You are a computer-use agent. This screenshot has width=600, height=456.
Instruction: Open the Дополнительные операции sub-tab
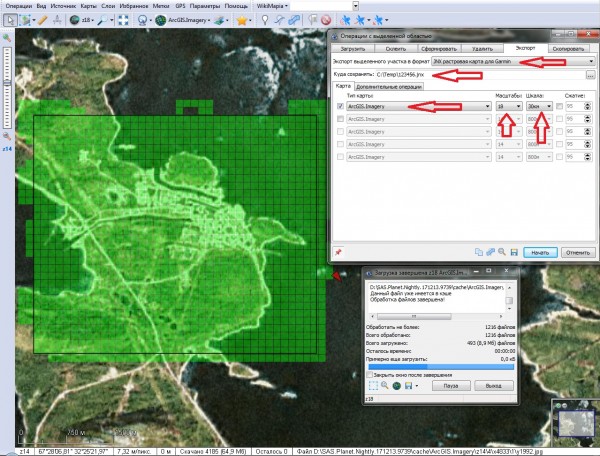(x=389, y=87)
